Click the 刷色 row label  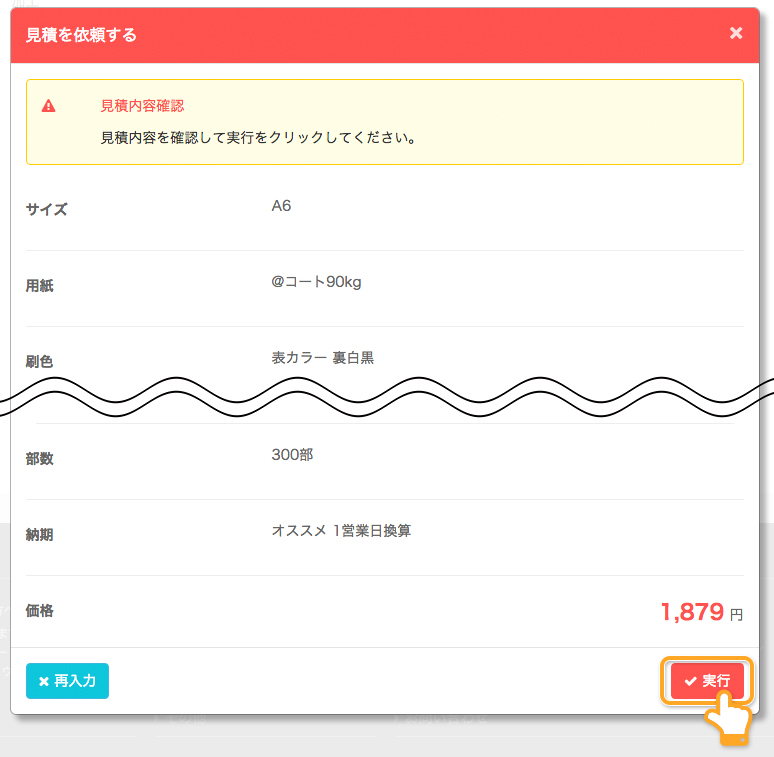(x=39, y=361)
